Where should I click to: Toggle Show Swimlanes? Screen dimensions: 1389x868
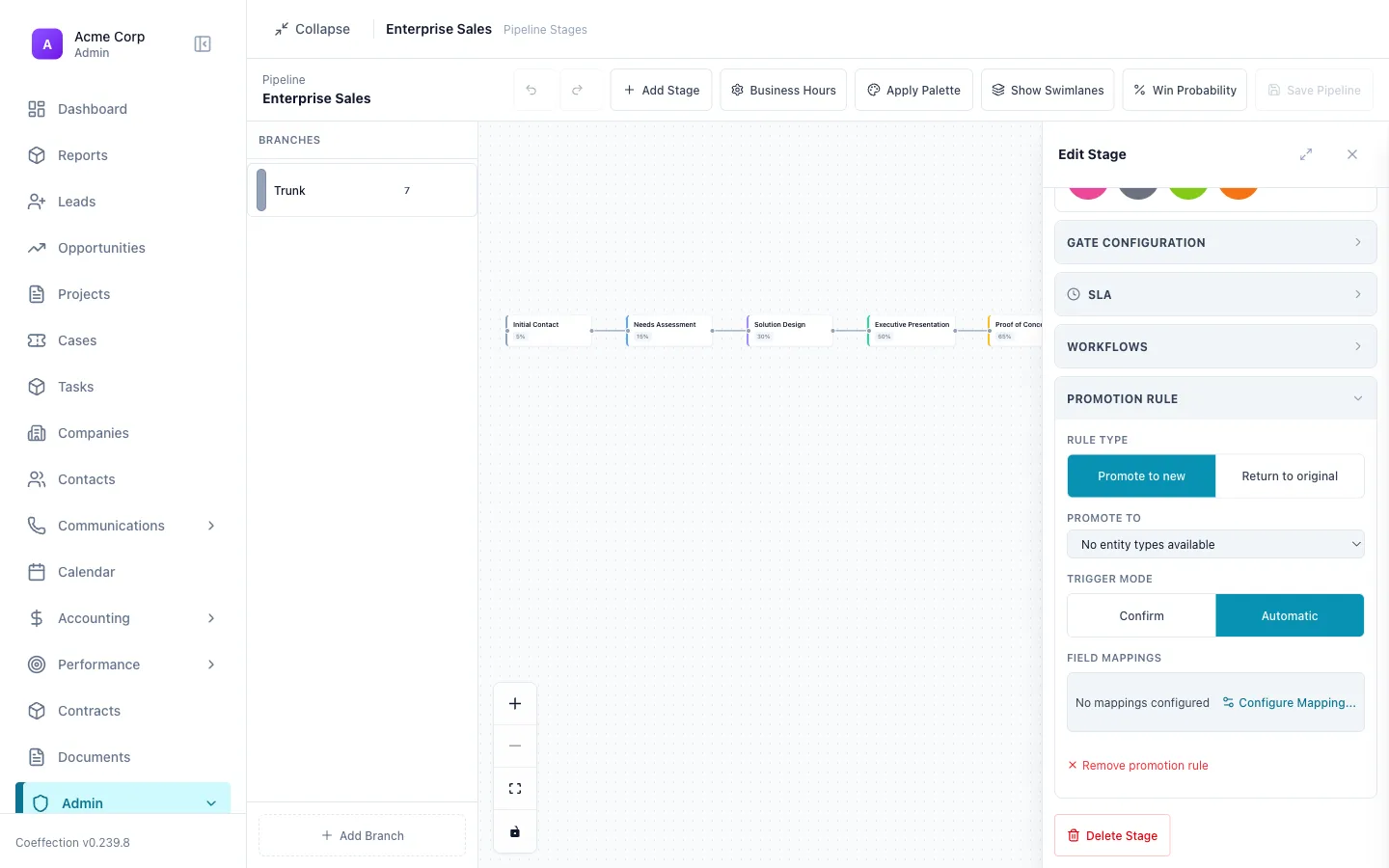tap(1048, 90)
